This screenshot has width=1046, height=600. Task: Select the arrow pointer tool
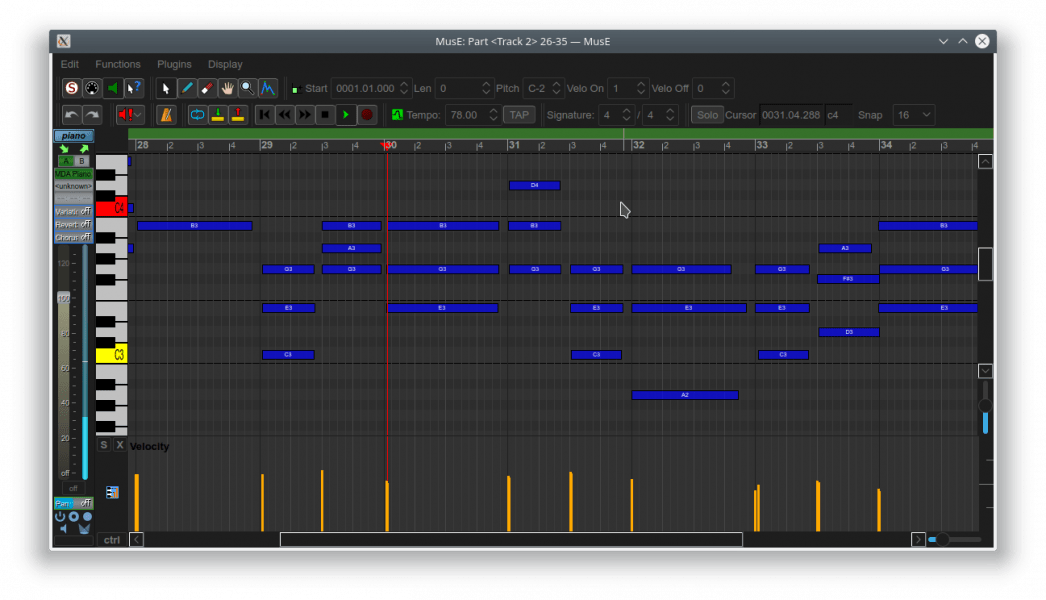(165, 88)
